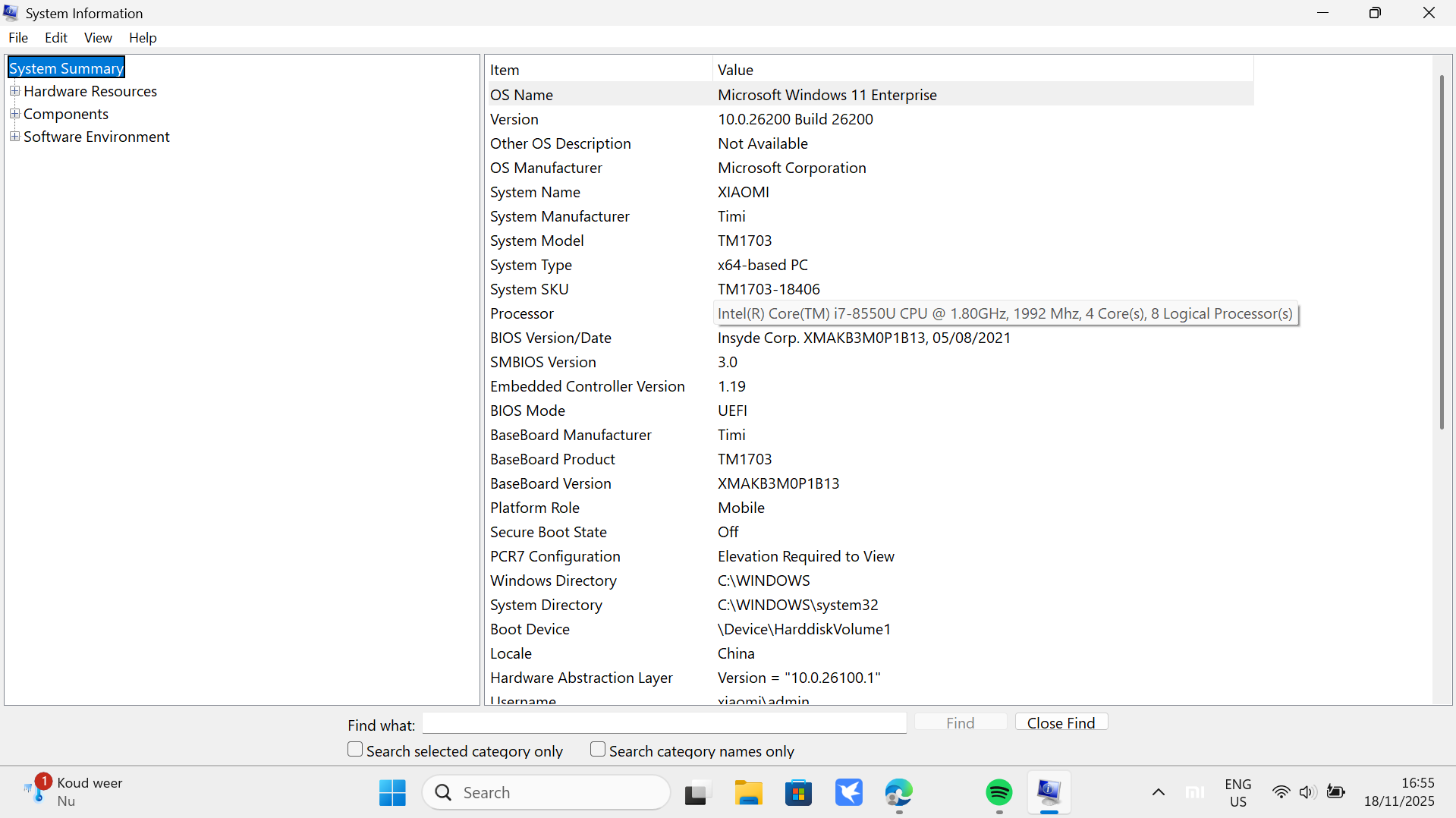Expand the Hardware Resources node
This screenshot has width=1456, height=818.
tap(14, 91)
